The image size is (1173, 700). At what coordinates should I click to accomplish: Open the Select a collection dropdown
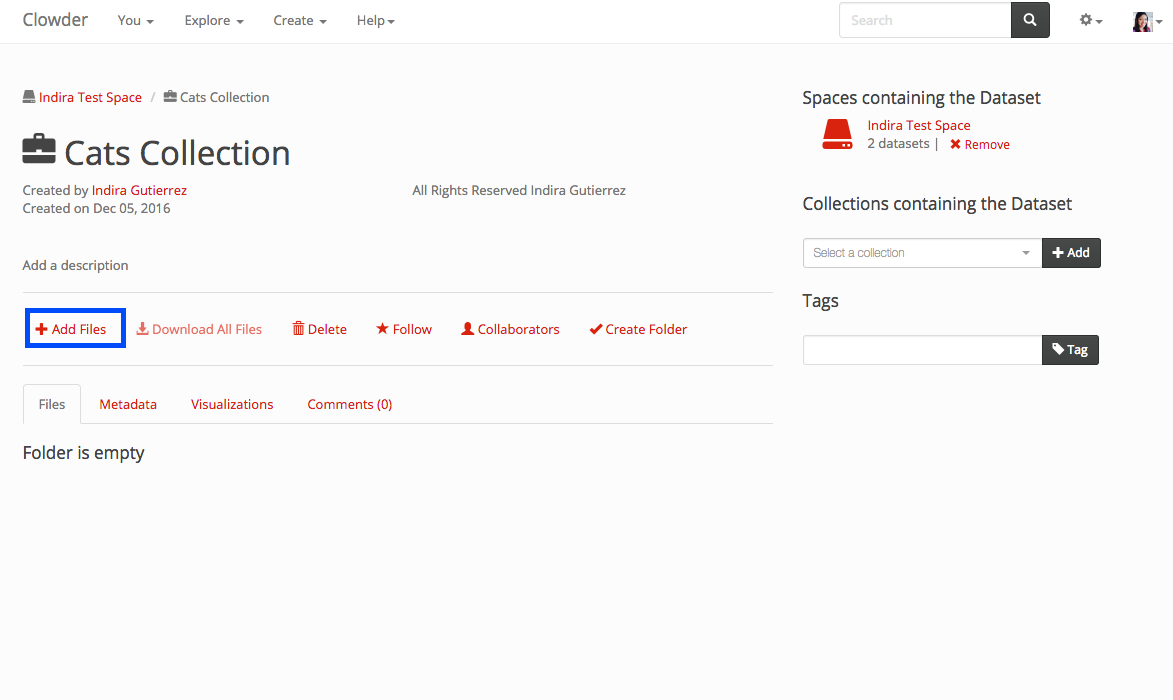(921, 253)
